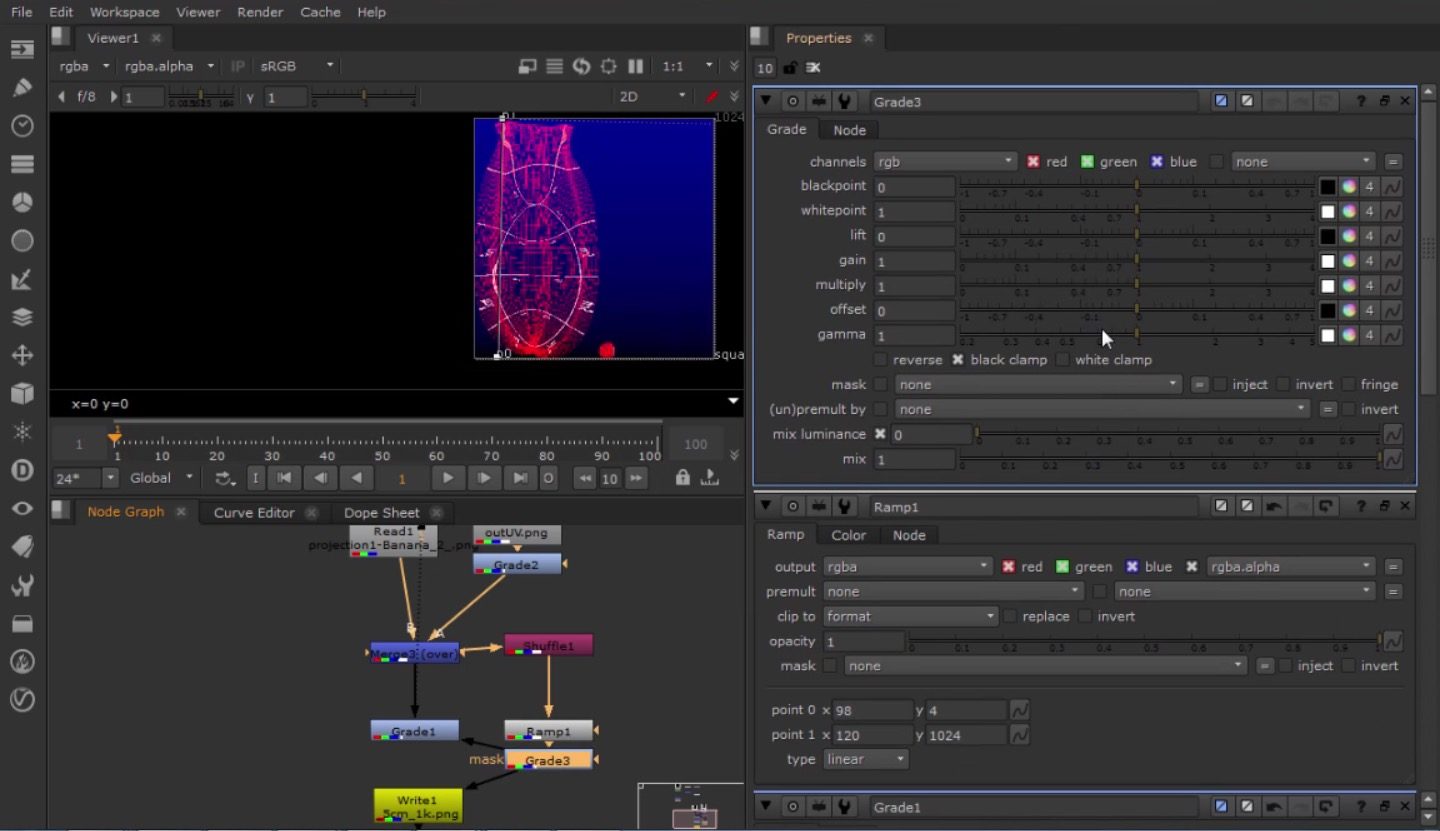Open the Transform nodes move icon
This screenshot has height=831, width=1440.
[22, 355]
